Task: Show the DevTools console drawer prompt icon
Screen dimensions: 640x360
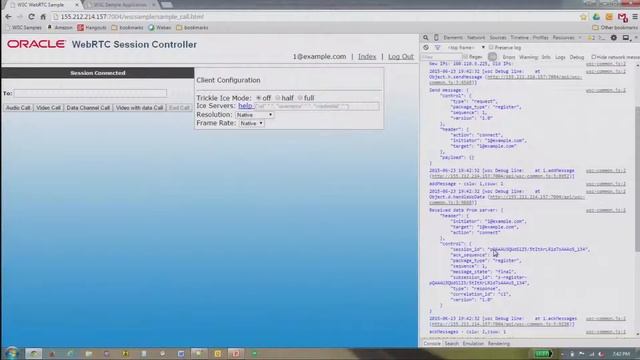Action: click(602, 38)
